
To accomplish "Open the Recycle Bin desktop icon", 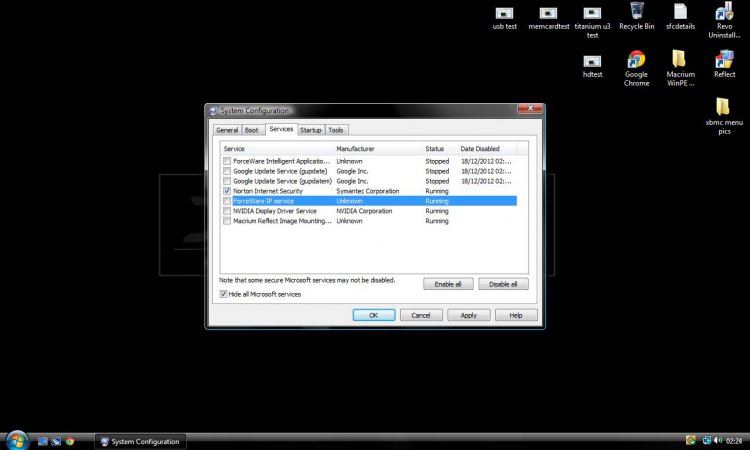I will click(636, 13).
